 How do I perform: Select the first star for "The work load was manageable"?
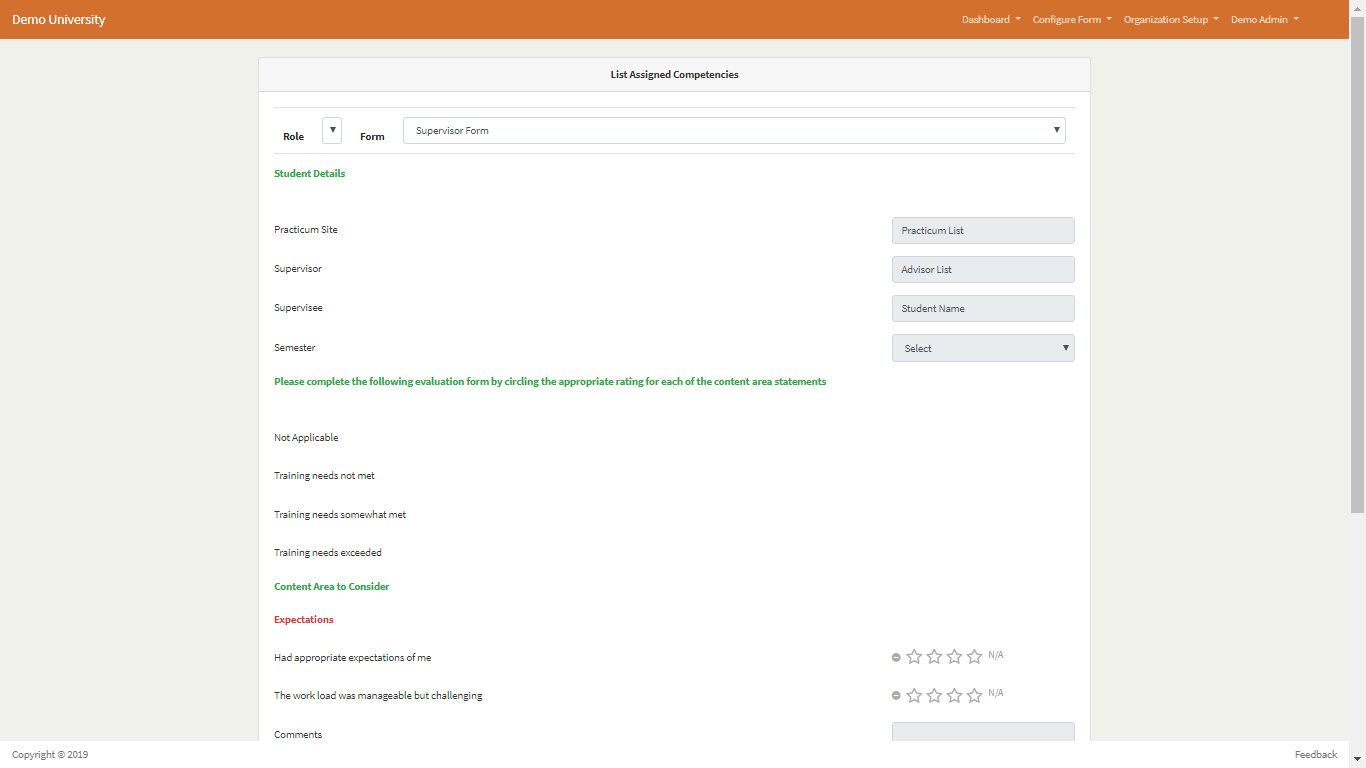coord(914,695)
